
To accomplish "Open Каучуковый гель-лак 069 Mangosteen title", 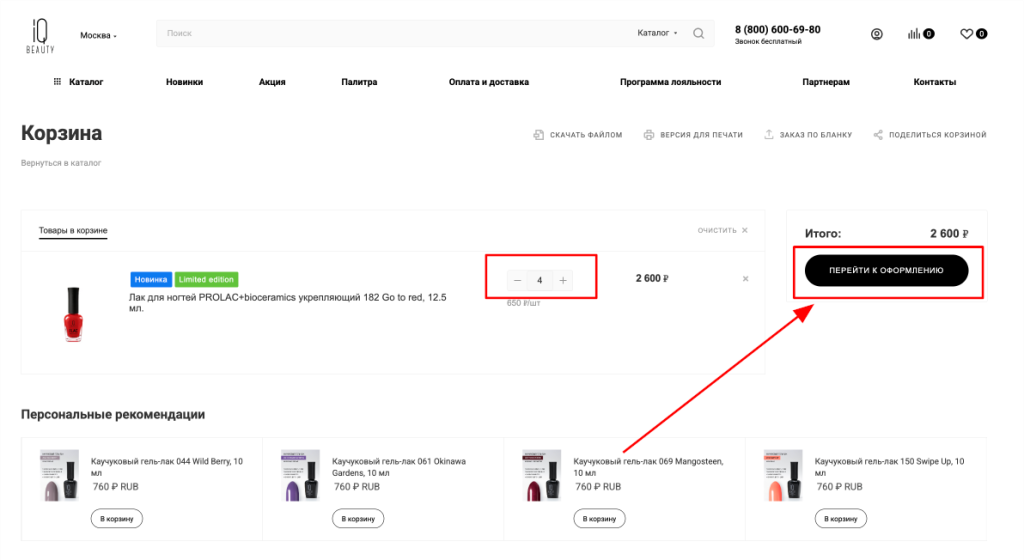I will (648, 467).
